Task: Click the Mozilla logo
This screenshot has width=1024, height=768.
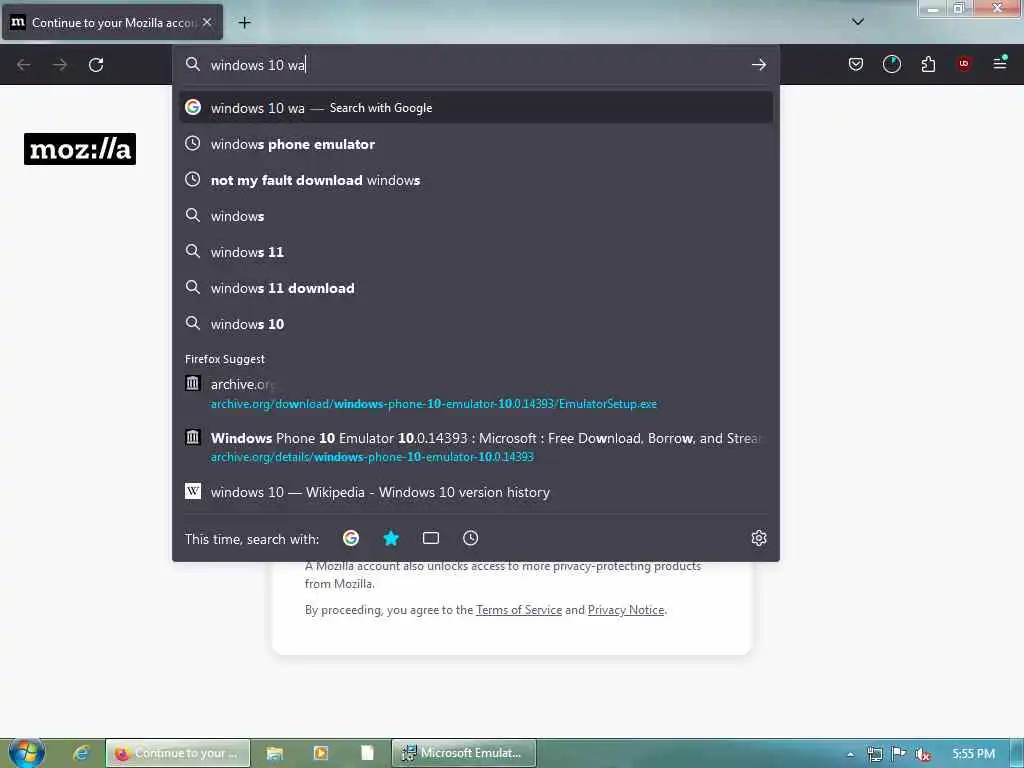Action: (x=80, y=149)
